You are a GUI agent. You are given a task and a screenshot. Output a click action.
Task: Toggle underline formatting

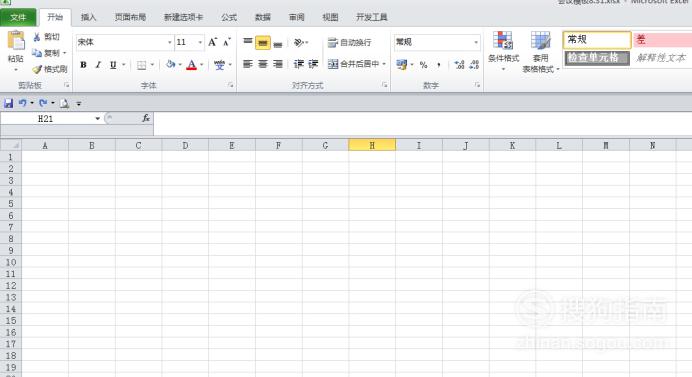point(113,65)
